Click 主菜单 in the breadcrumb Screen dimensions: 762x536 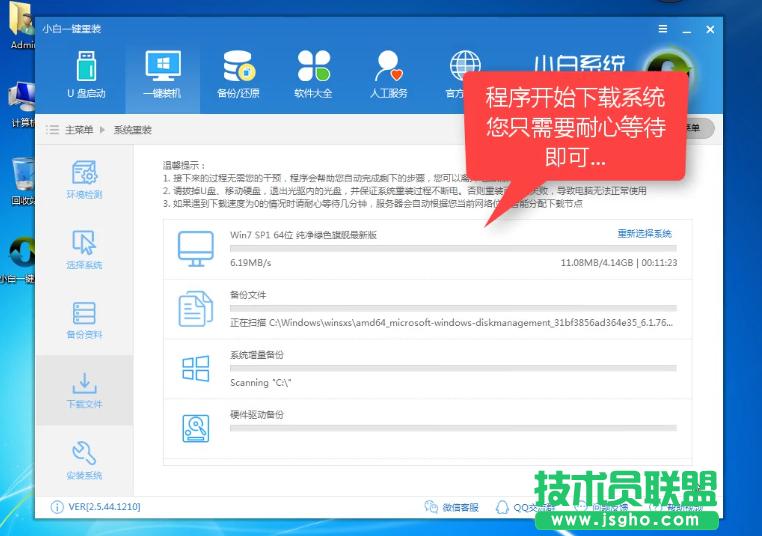pos(79,130)
